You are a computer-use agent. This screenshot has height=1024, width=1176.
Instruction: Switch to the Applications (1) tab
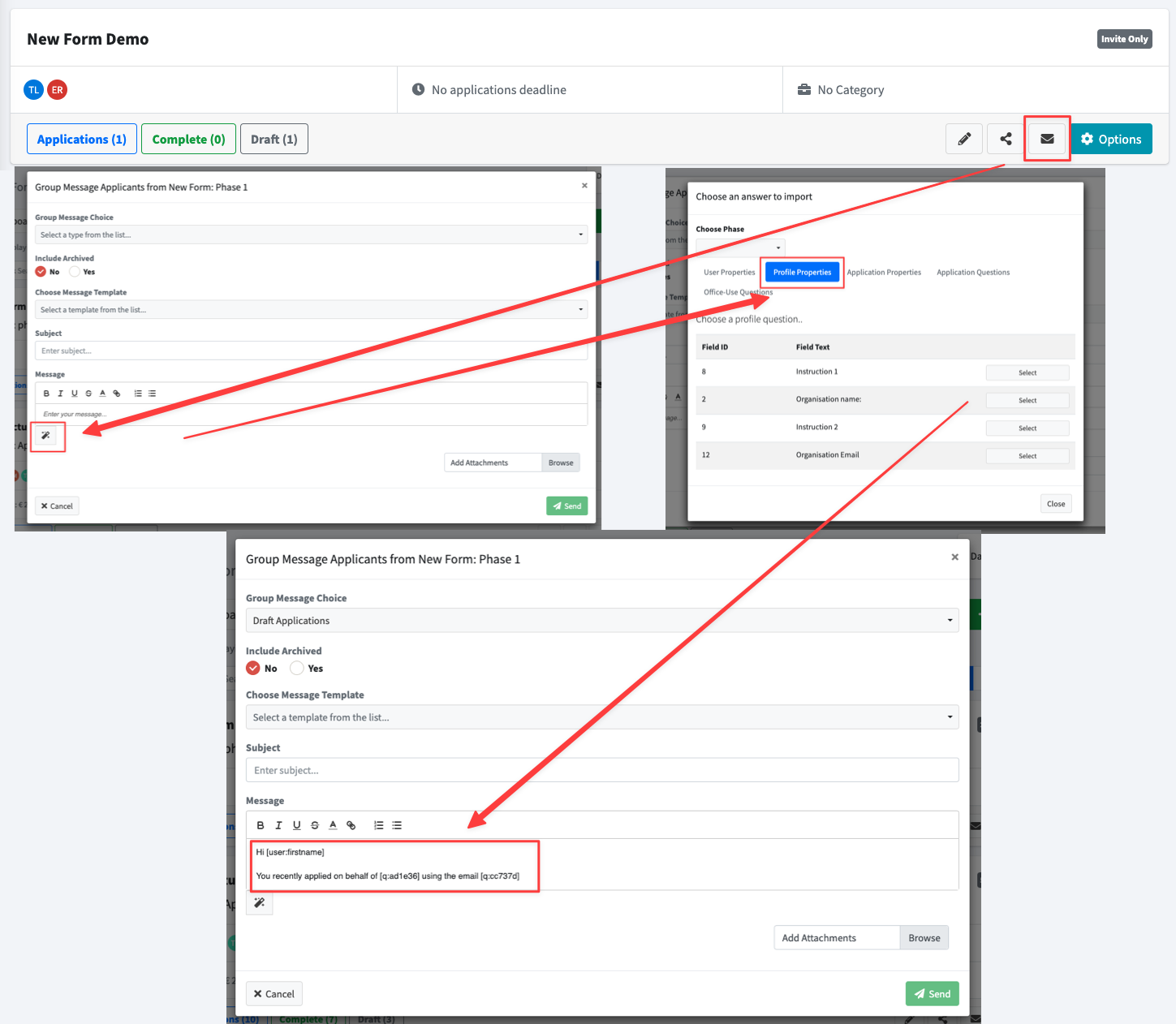coord(82,139)
